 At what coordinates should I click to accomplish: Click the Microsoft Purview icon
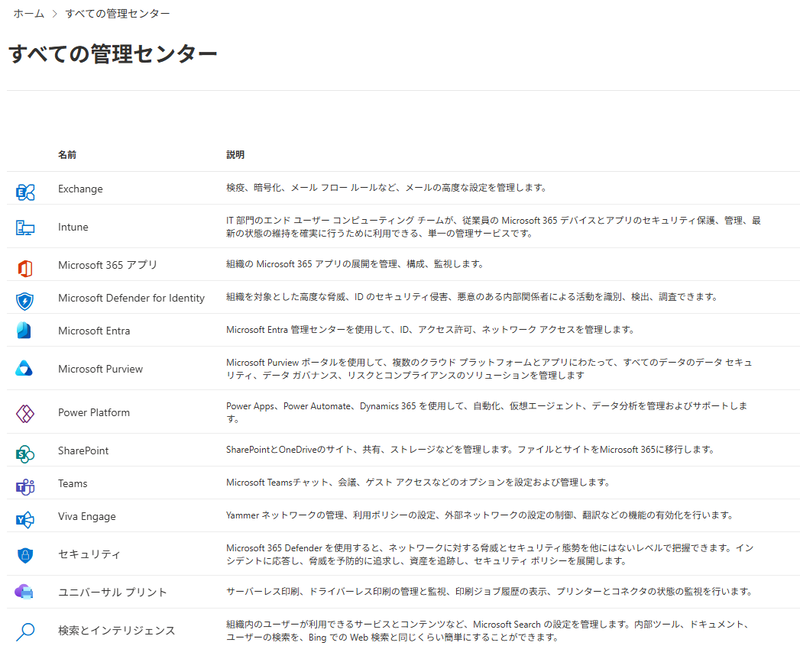tap(24, 368)
